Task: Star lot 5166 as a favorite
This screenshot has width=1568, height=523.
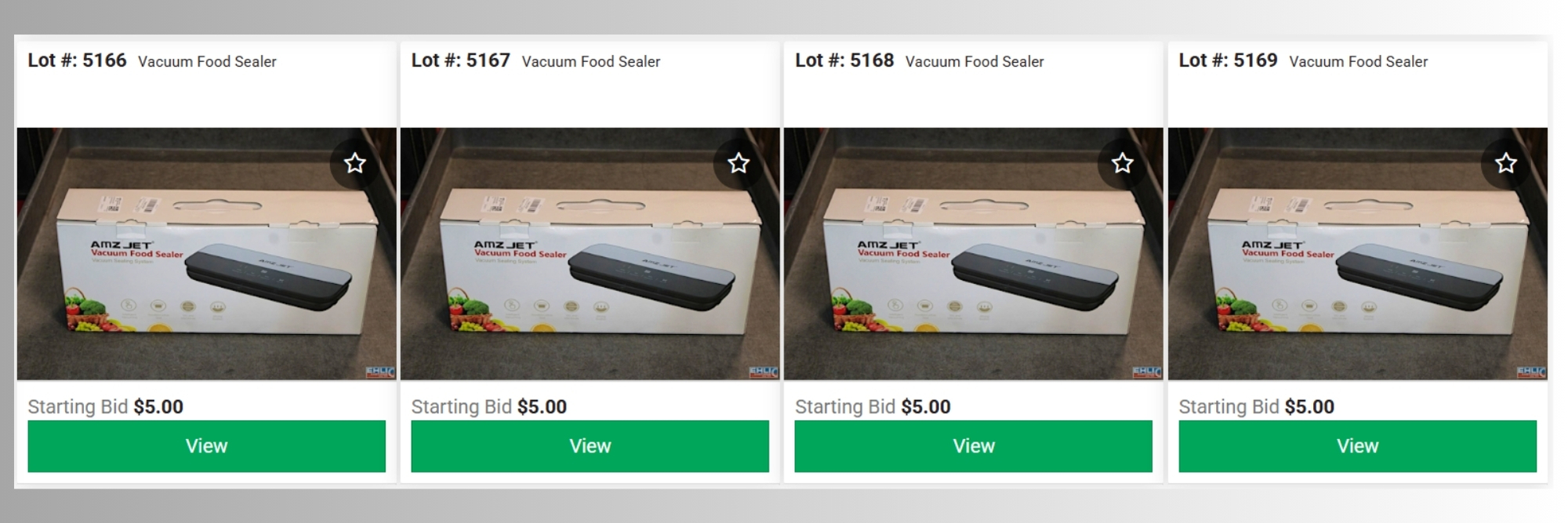Action: [355, 163]
